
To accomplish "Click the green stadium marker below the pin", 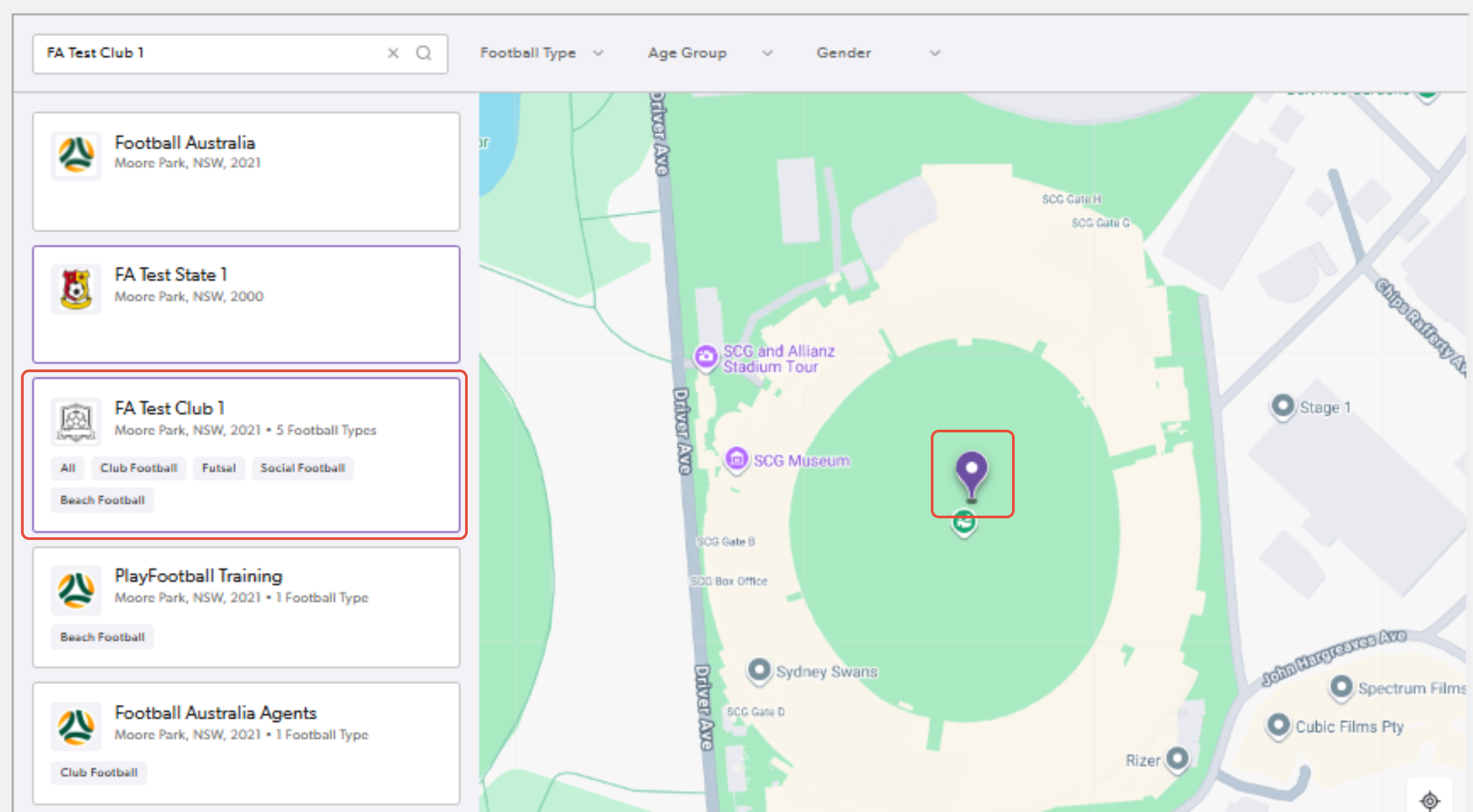I will click(964, 523).
